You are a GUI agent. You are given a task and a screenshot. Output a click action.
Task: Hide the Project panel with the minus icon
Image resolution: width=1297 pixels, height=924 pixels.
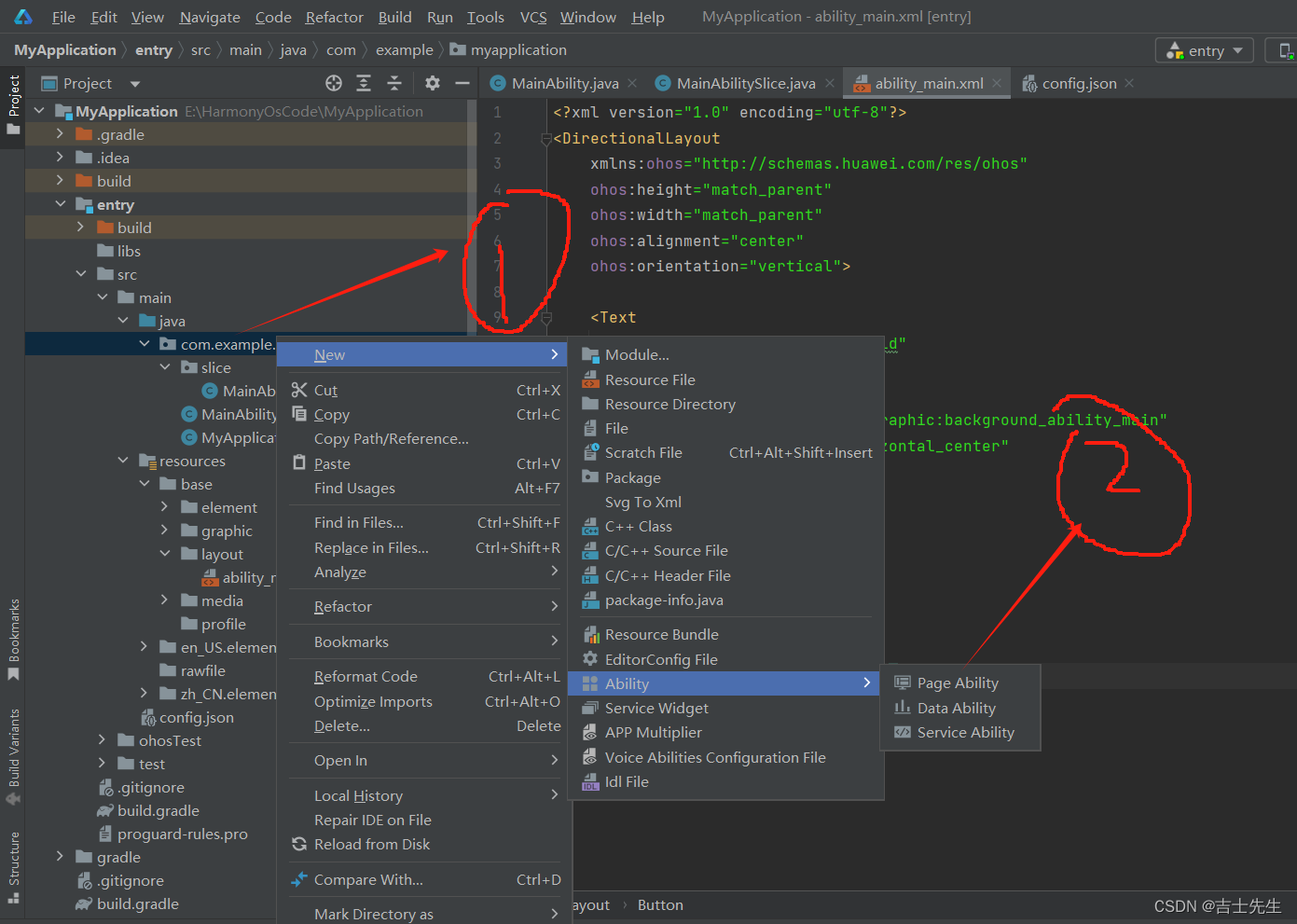pos(462,83)
